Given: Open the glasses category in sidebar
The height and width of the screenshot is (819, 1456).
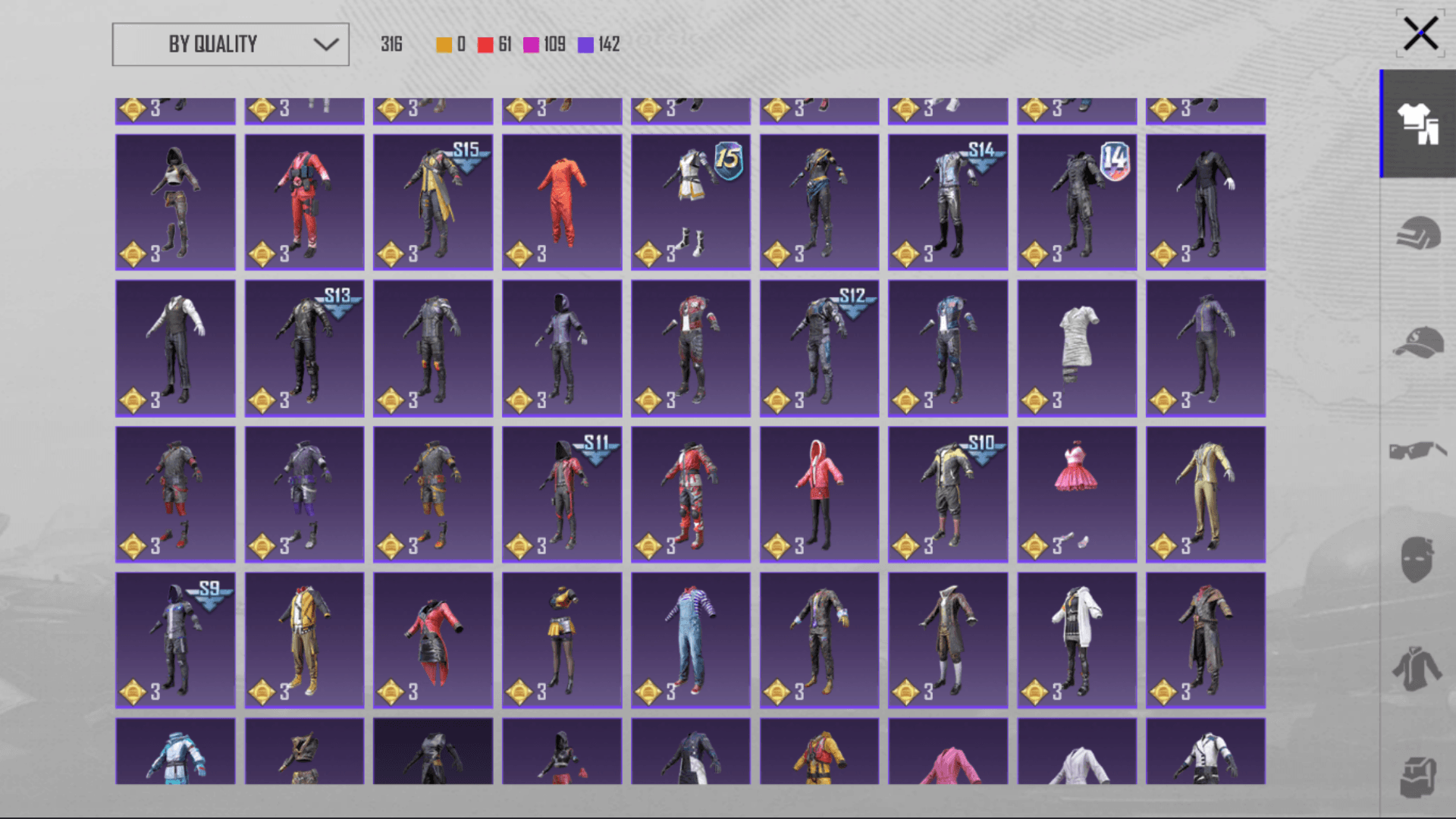Looking at the screenshot, I should [1418, 450].
